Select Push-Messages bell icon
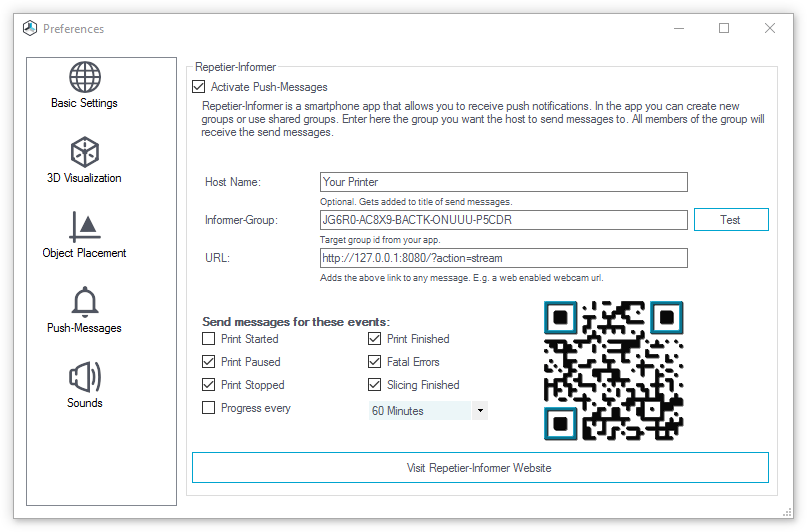The width and height of the screenshot is (807, 532). coord(85,302)
